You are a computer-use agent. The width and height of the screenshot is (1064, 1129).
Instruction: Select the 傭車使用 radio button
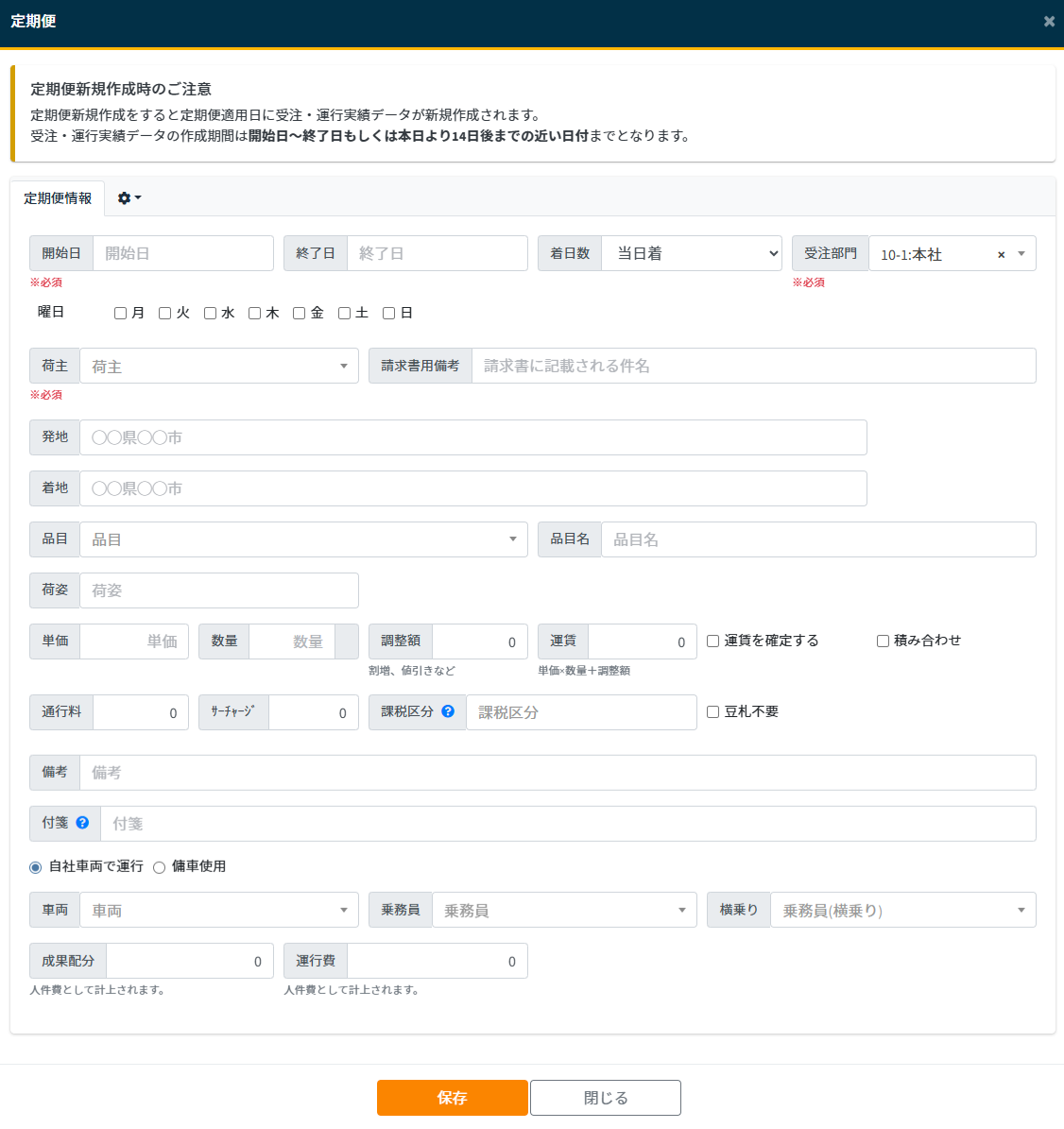pyautogui.click(x=159, y=867)
